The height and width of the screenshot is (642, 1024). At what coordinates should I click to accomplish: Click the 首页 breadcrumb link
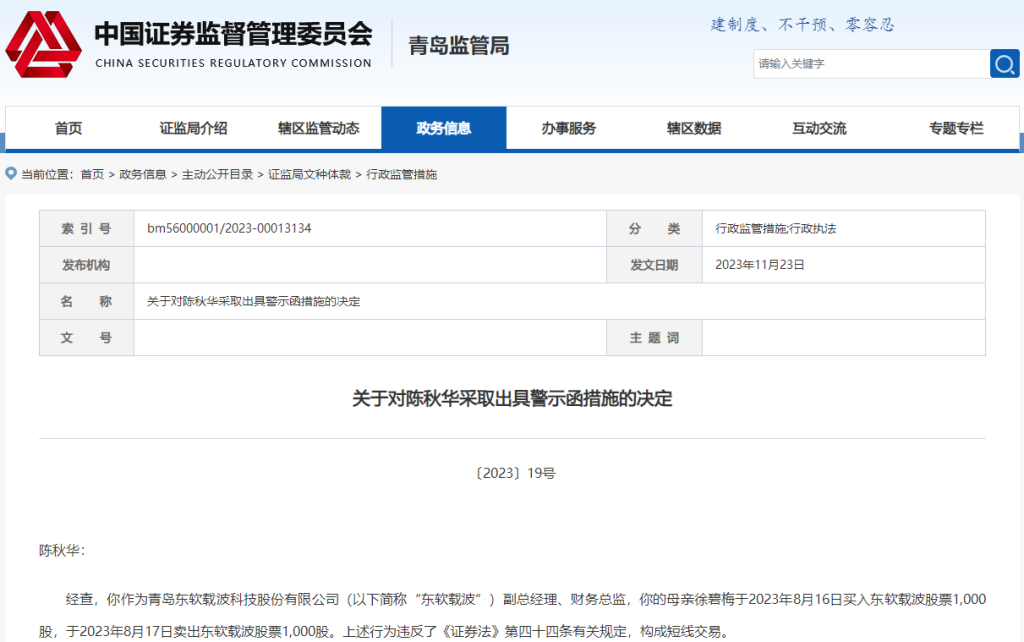(x=92, y=175)
